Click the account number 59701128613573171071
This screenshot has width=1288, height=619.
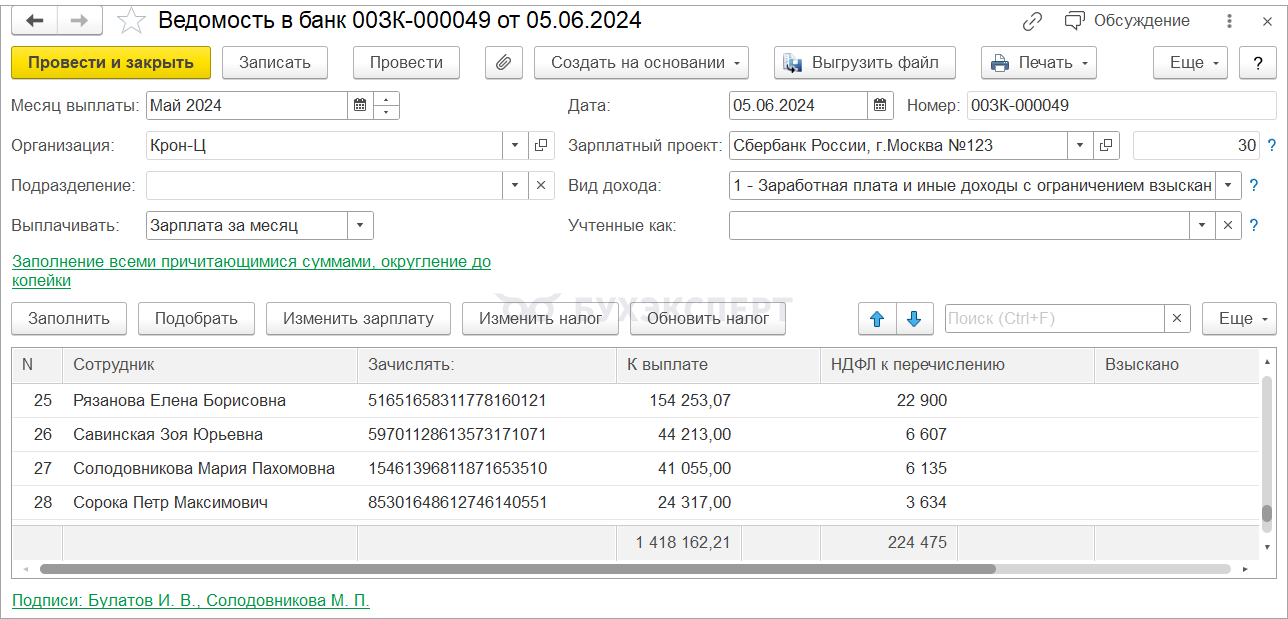[457, 434]
